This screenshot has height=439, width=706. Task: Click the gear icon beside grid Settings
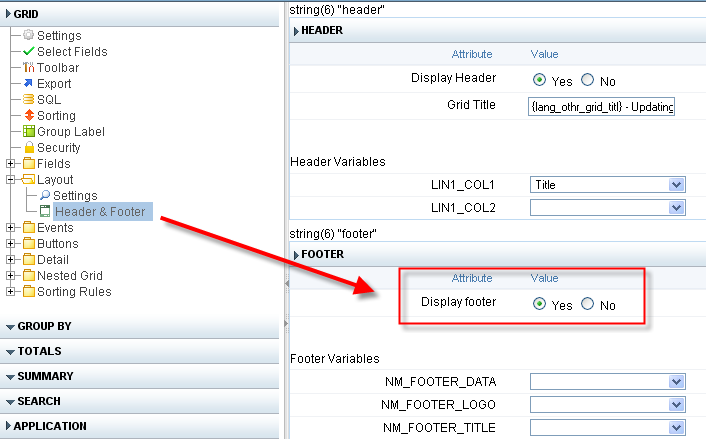28,35
